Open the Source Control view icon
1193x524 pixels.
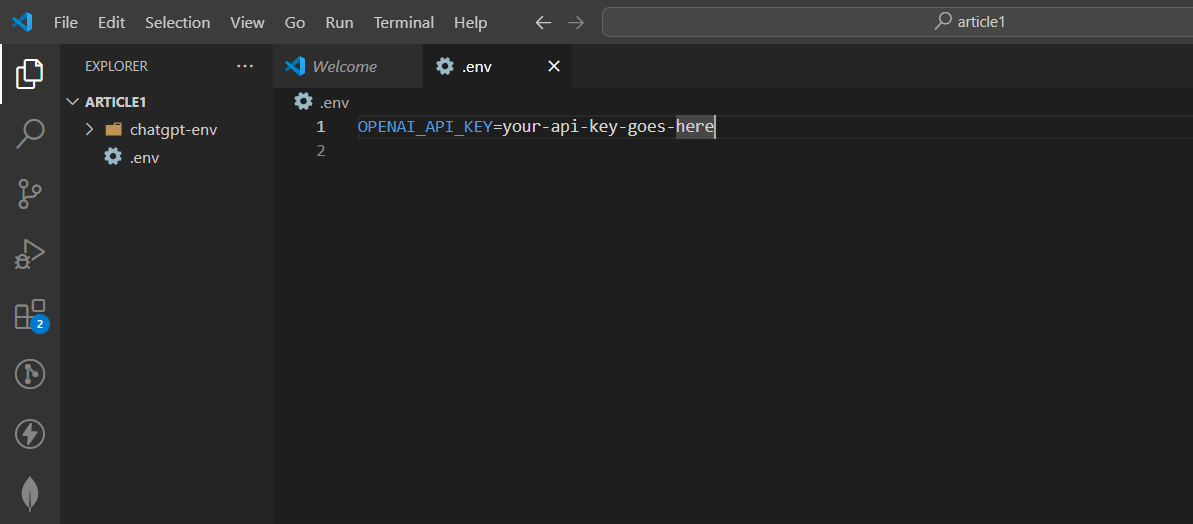coord(30,194)
